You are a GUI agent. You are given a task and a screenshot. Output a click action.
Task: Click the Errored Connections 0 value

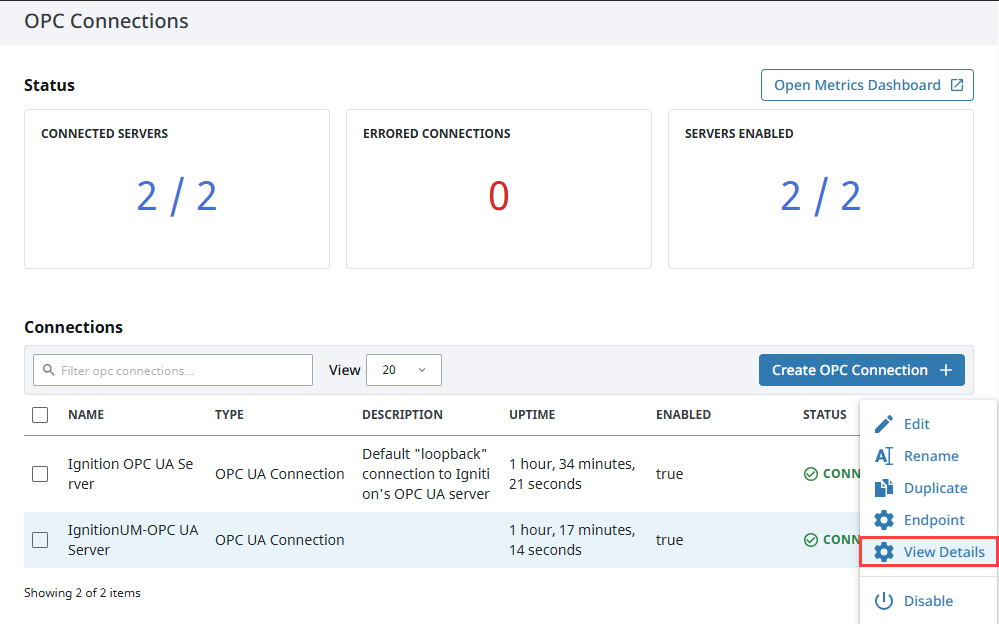tap(499, 196)
